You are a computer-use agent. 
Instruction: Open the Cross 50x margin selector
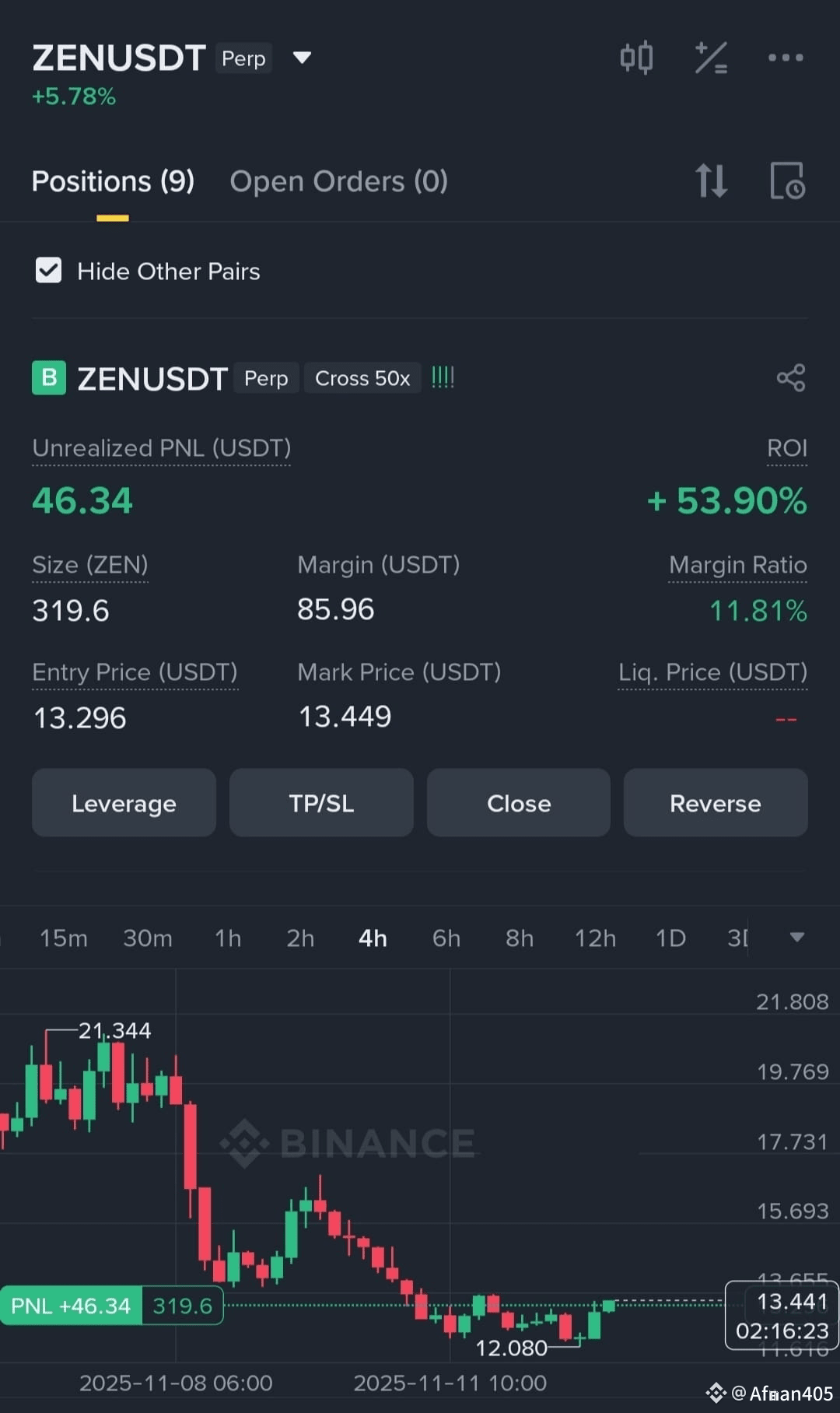coord(362,378)
